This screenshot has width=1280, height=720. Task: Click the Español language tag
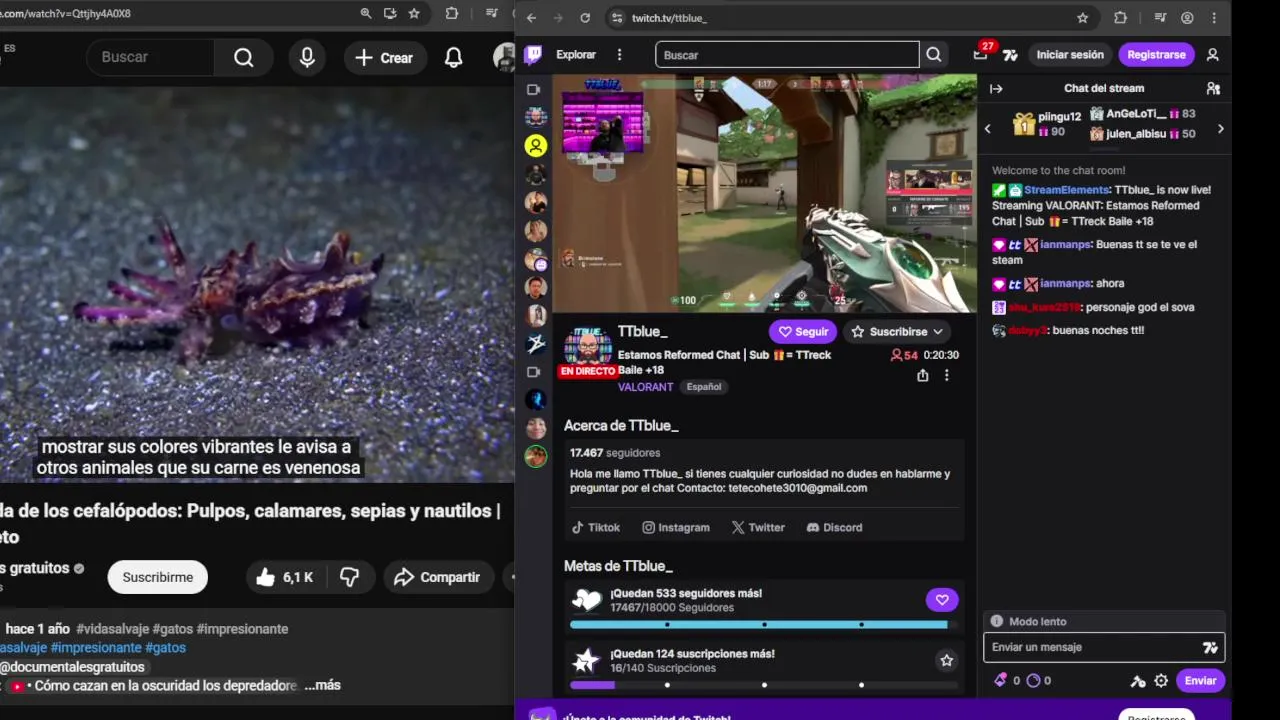pyautogui.click(x=703, y=387)
